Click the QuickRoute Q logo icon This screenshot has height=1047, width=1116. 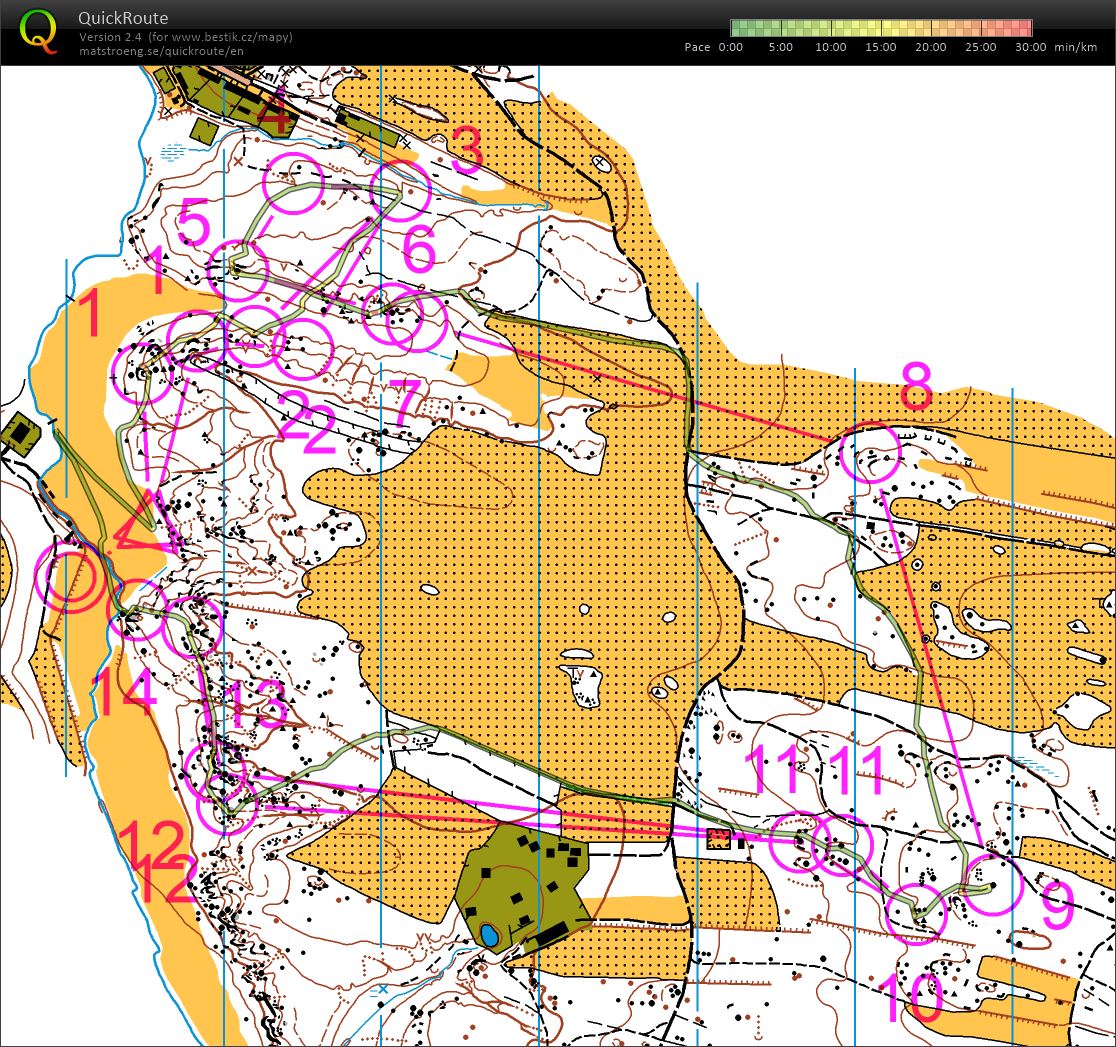[x=39, y=29]
